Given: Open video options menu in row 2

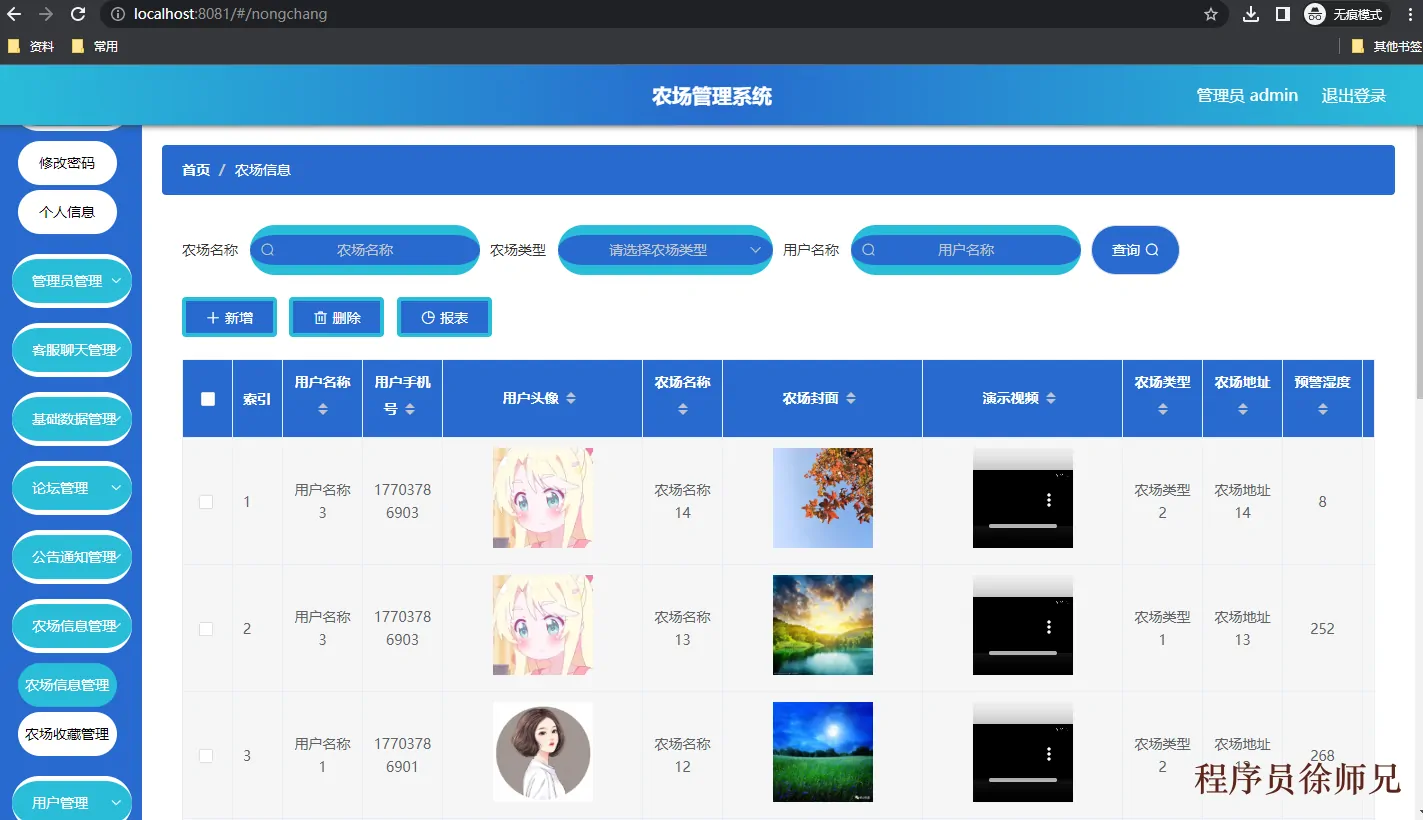Looking at the screenshot, I should tap(1049, 627).
